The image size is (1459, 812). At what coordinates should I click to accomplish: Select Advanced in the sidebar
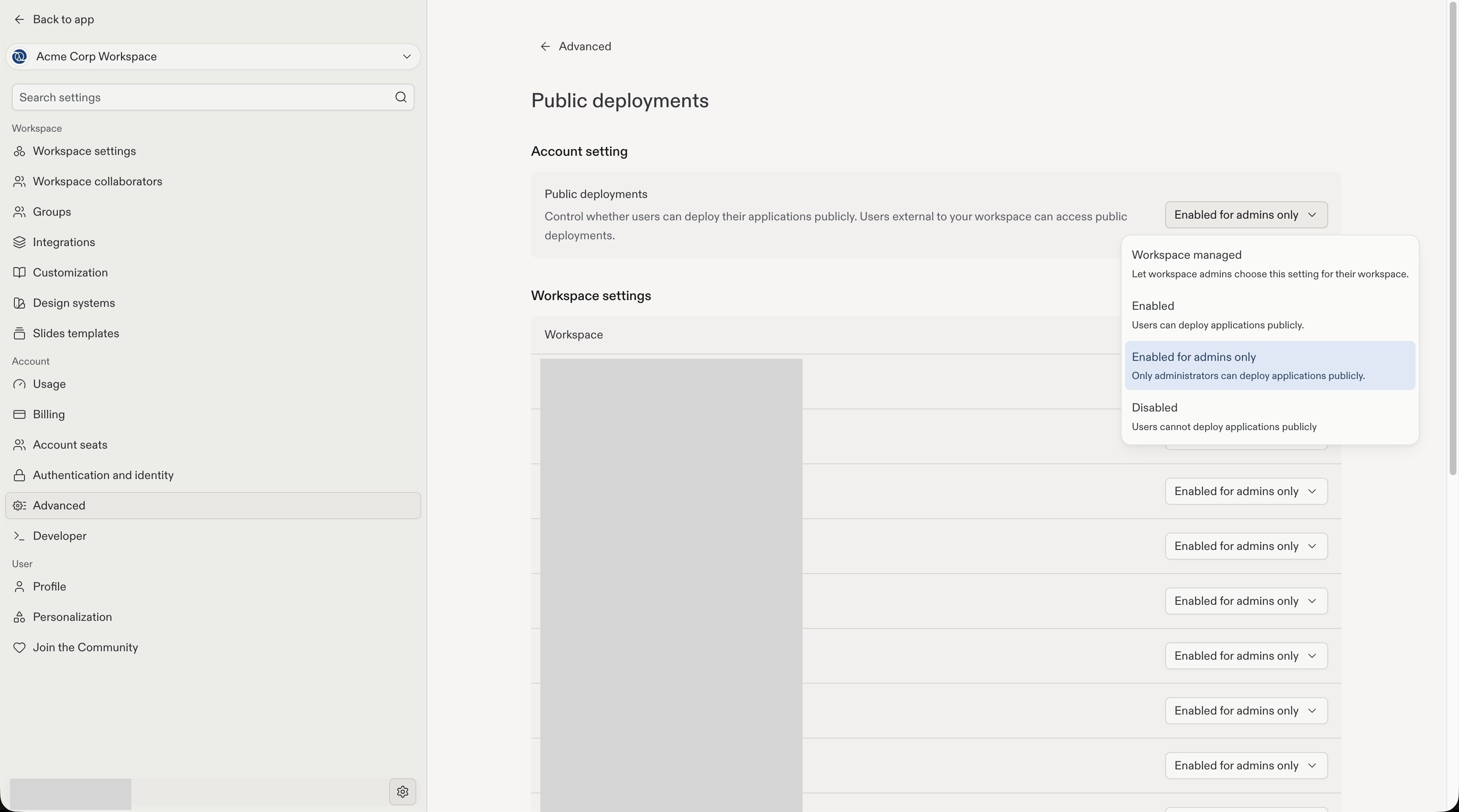[x=213, y=506]
